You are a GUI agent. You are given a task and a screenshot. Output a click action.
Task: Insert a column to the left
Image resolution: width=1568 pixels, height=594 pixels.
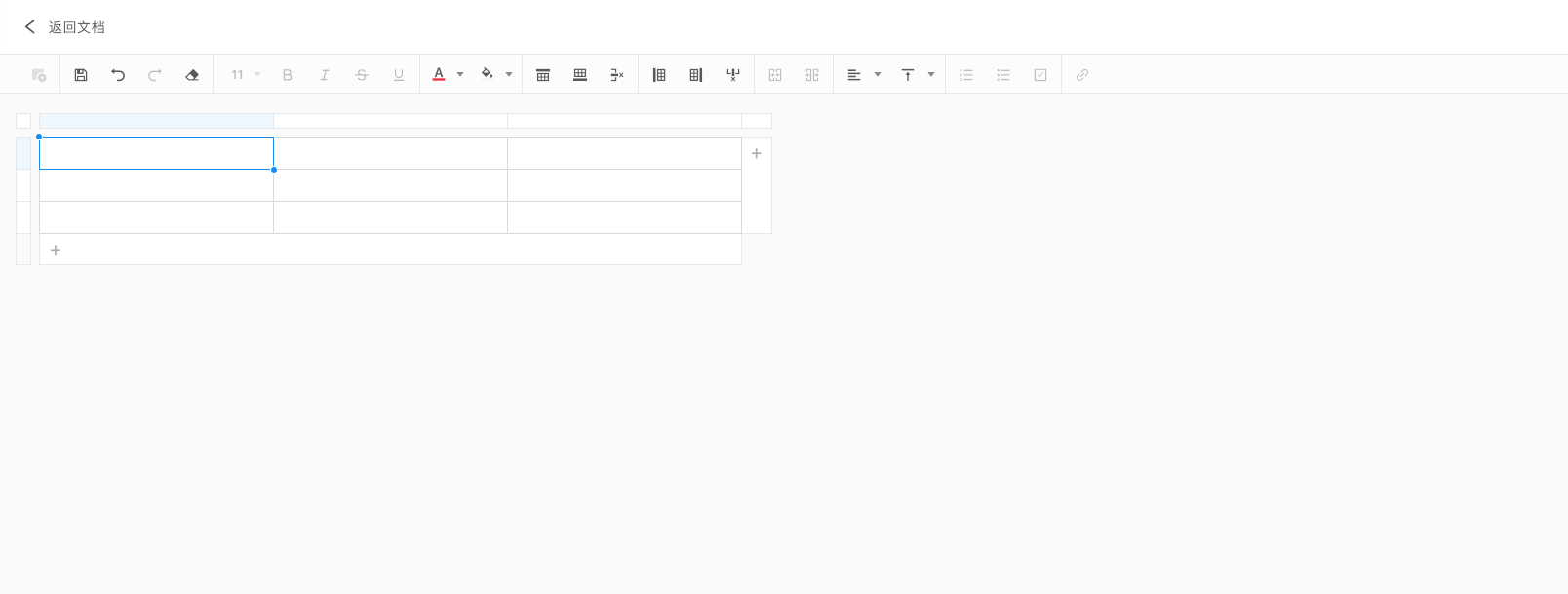[659, 75]
